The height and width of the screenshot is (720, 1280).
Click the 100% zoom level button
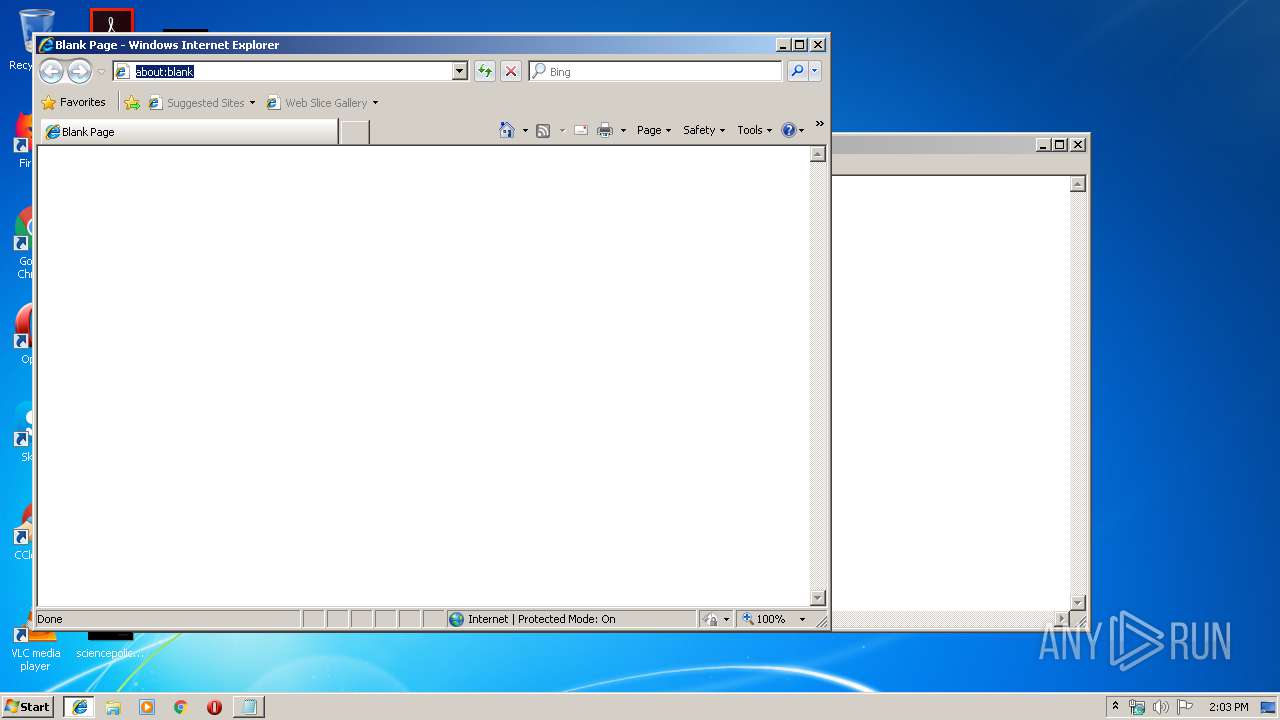coord(764,619)
